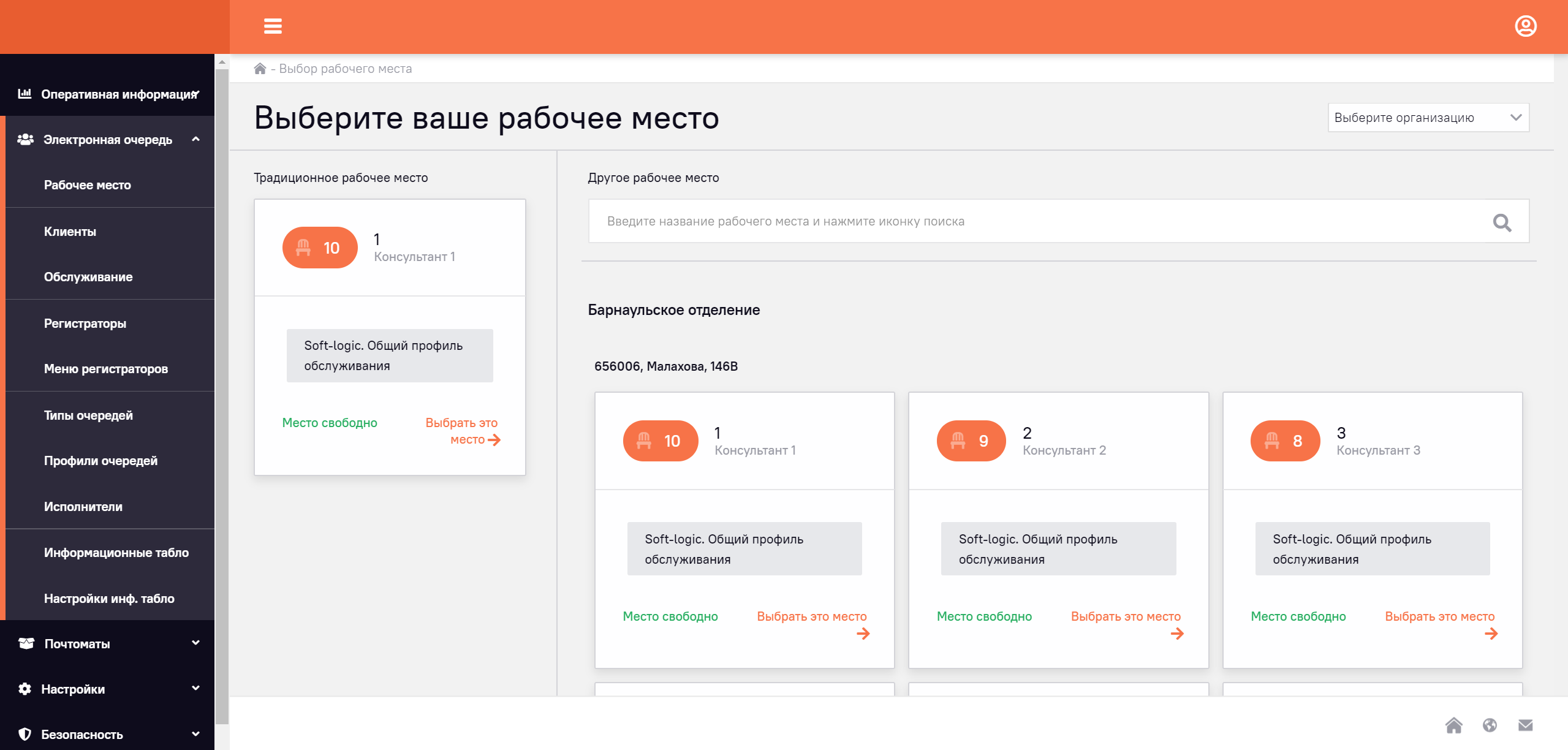
Task: Open the Исполнители menu item
Action: 110,507
